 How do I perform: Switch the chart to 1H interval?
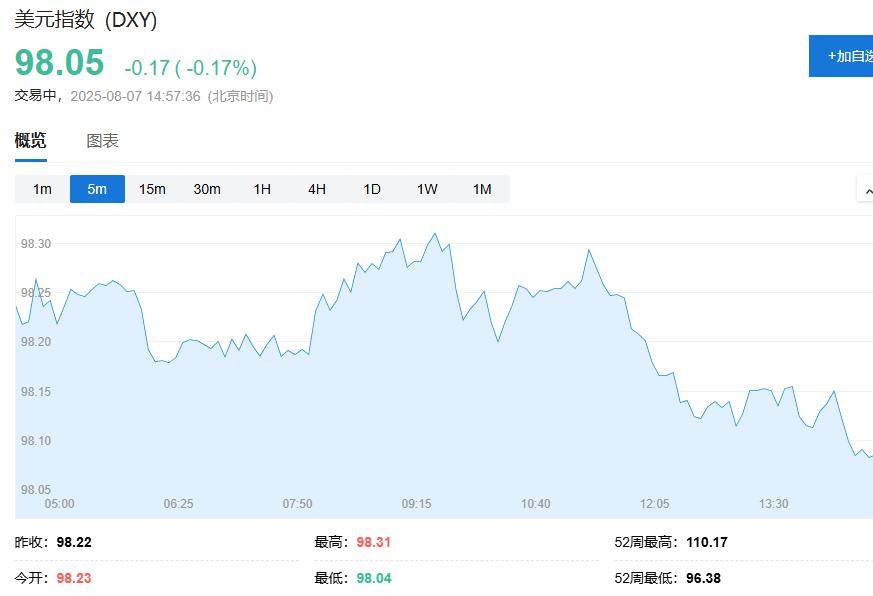(x=261, y=189)
